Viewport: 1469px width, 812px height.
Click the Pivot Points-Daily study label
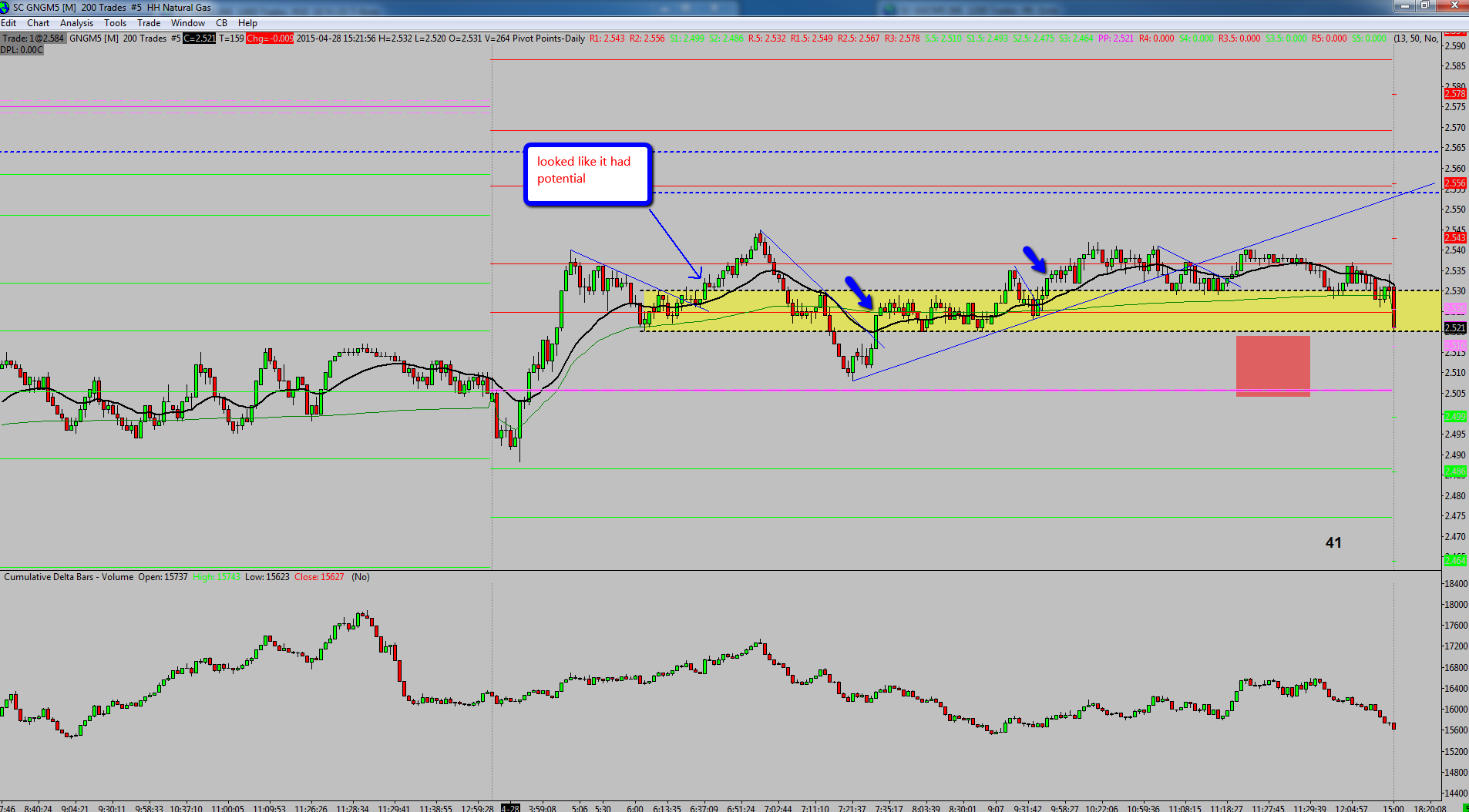point(549,39)
